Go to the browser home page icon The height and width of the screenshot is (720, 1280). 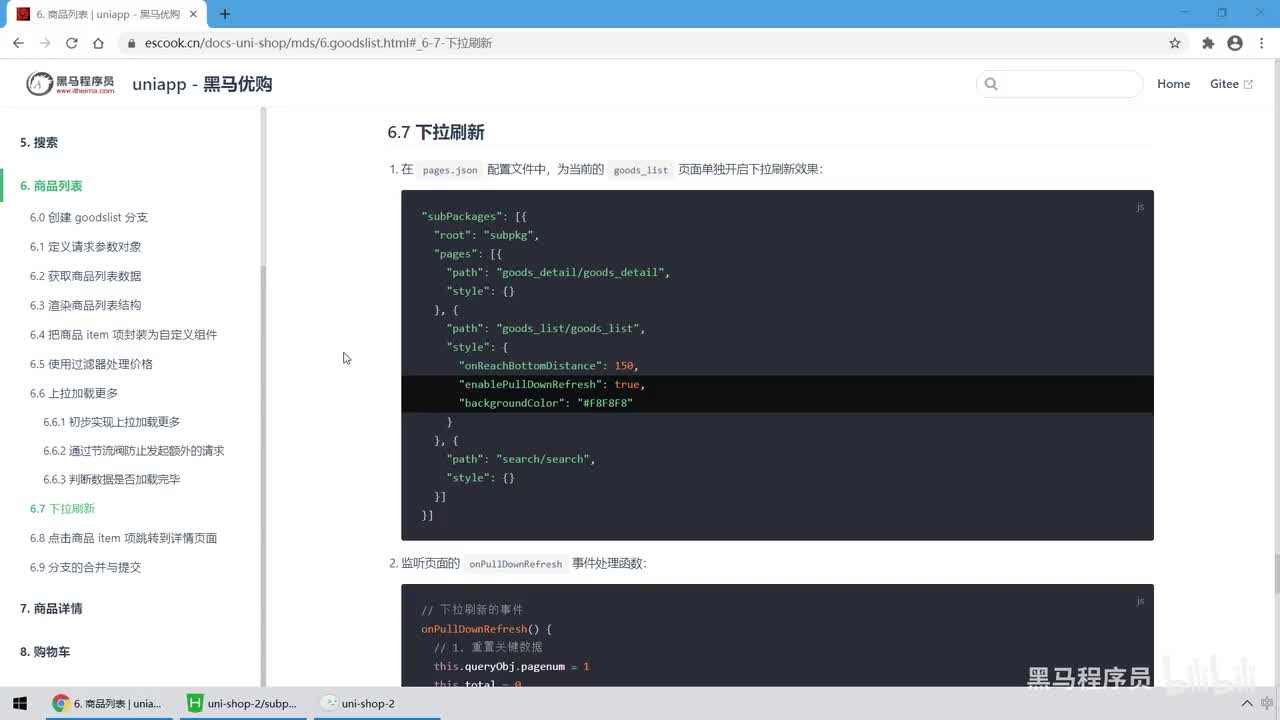(x=98, y=43)
